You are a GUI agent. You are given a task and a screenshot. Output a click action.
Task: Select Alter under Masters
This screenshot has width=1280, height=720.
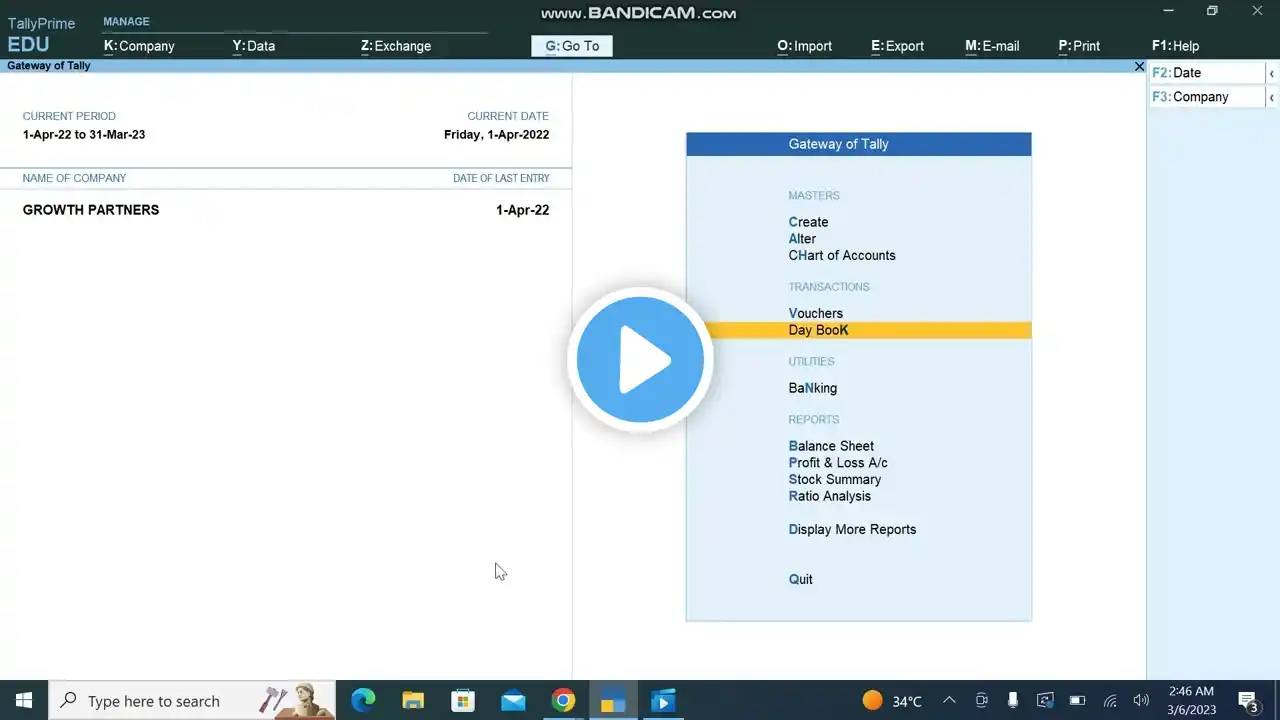pyautogui.click(x=802, y=239)
